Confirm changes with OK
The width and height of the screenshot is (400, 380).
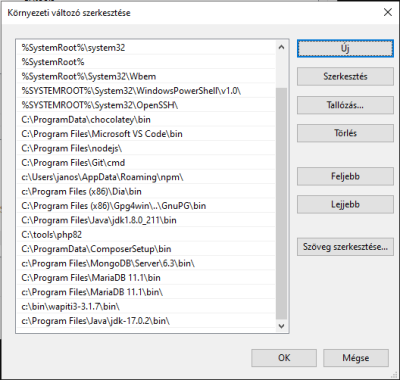tap(284, 358)
